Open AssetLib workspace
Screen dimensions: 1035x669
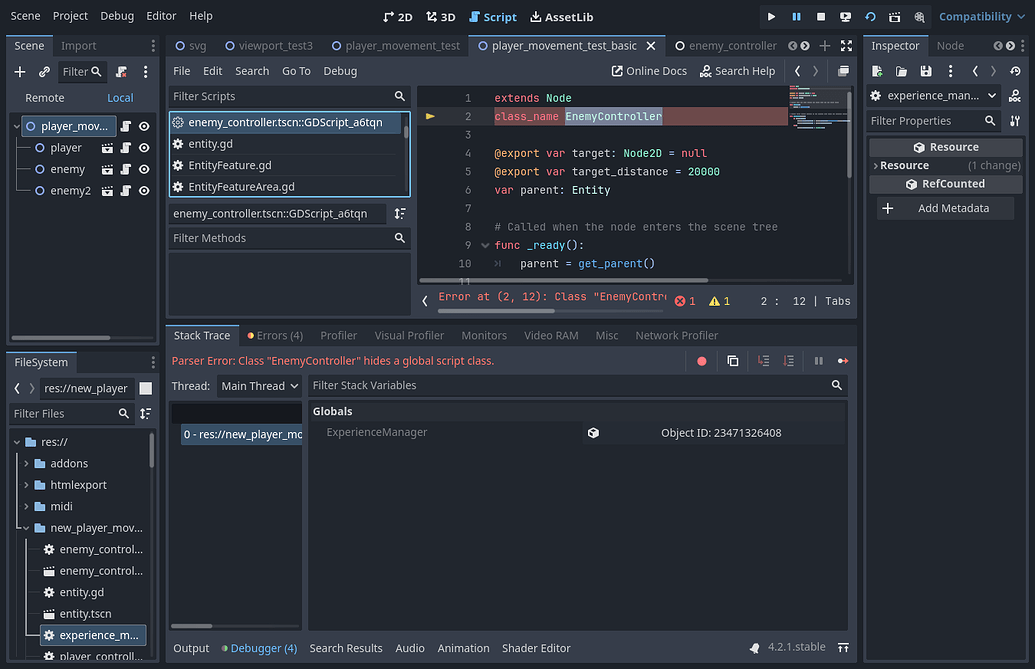[562, 16]
